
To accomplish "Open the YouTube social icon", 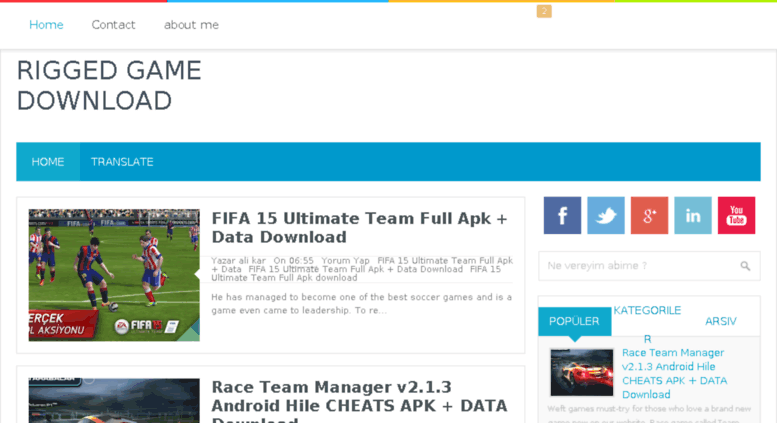I will (x=736, y=215).
